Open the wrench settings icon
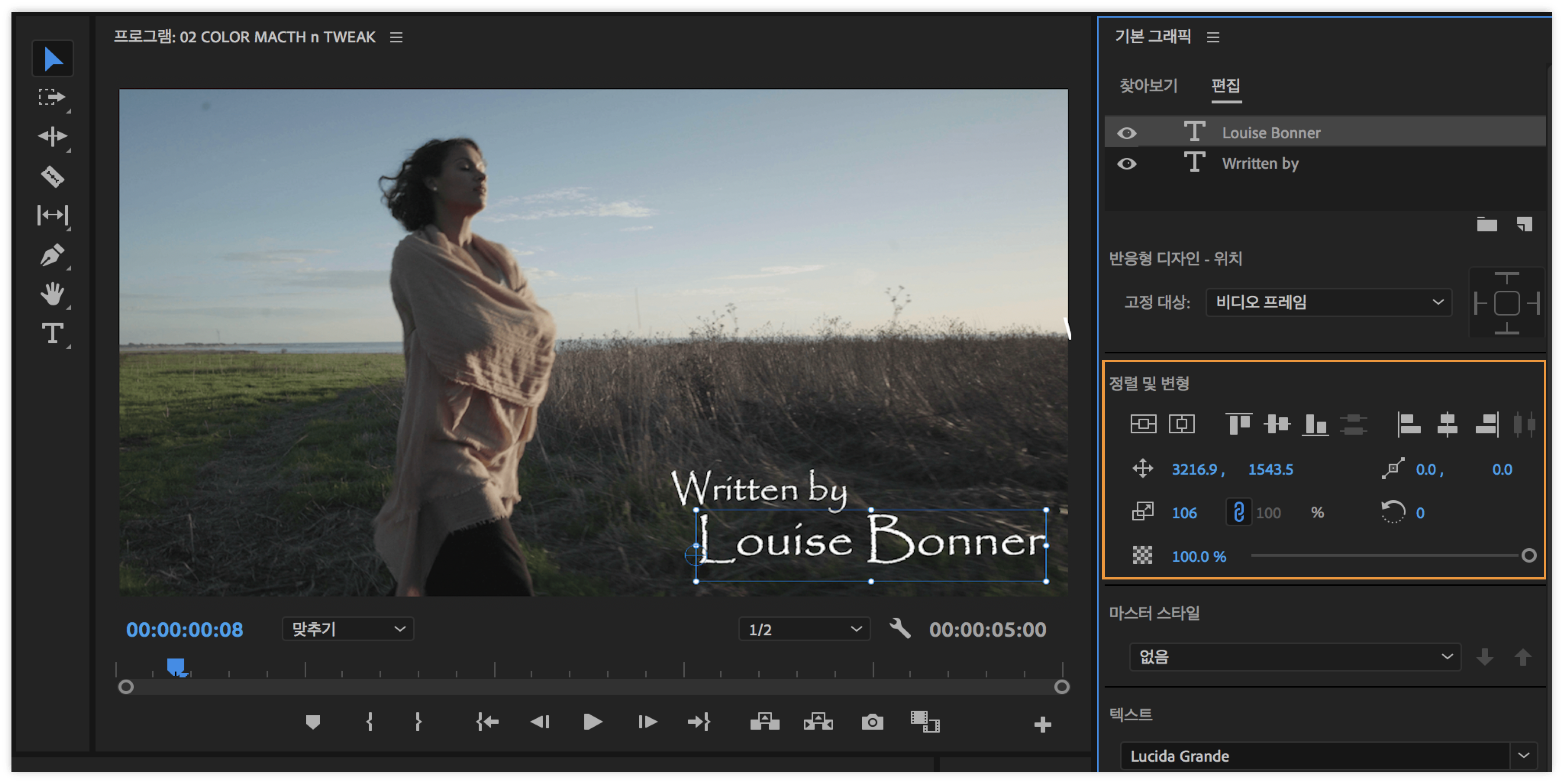Viewport: 1564px width, 784px height. [900, 629]
